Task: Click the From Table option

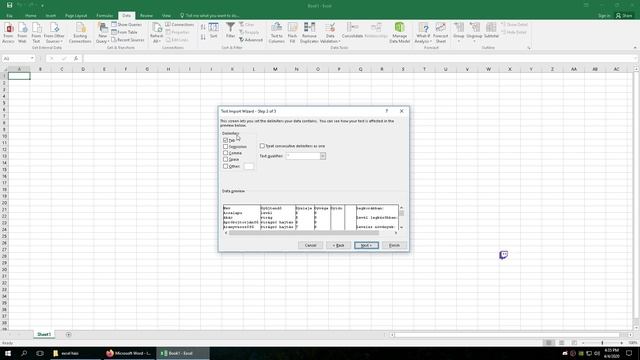Action: [124, 32]
